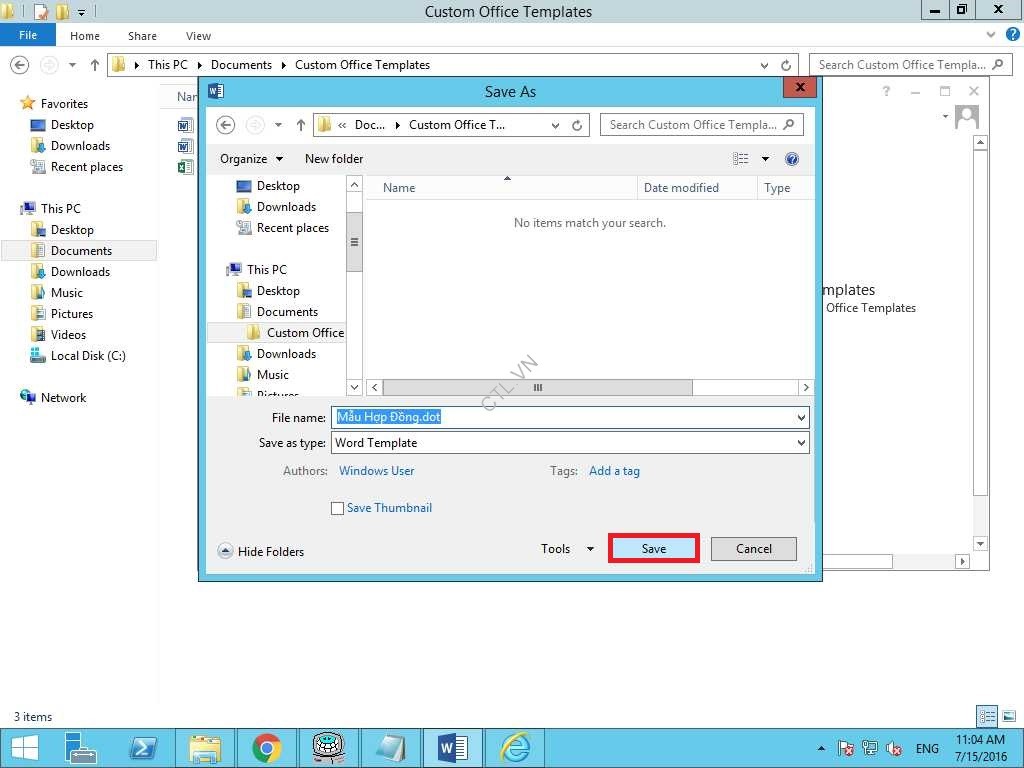Viewport: 1024px width, 768px height.
Task: Open the View ribbon tab
Action: pyautogui.click(x=198, y=35)
